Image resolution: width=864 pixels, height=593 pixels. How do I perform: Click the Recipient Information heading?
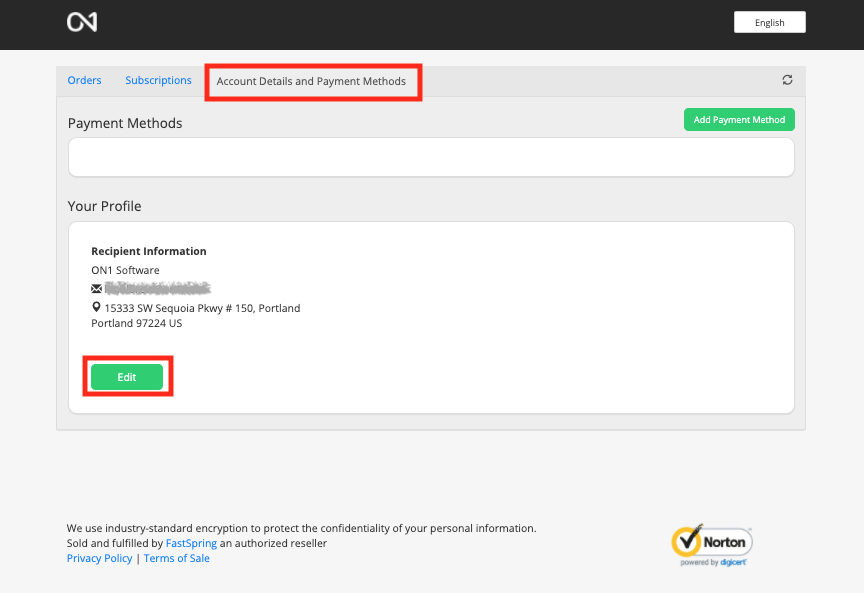[149, 251]
